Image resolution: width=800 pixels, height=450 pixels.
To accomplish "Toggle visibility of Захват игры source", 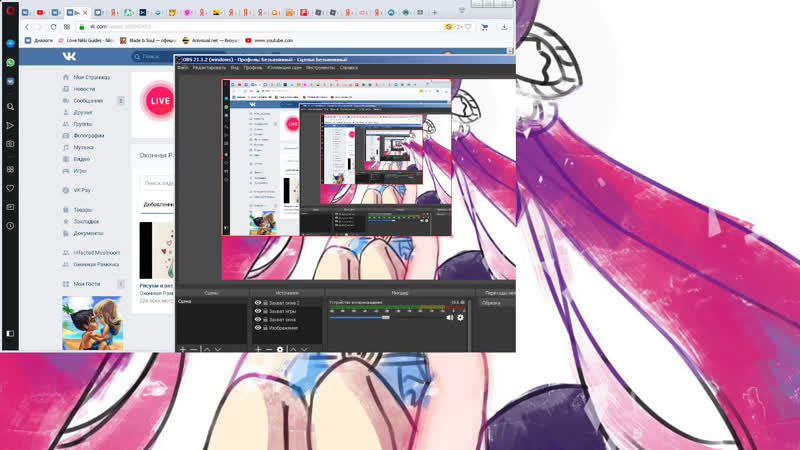I will (x=258, y=311).
